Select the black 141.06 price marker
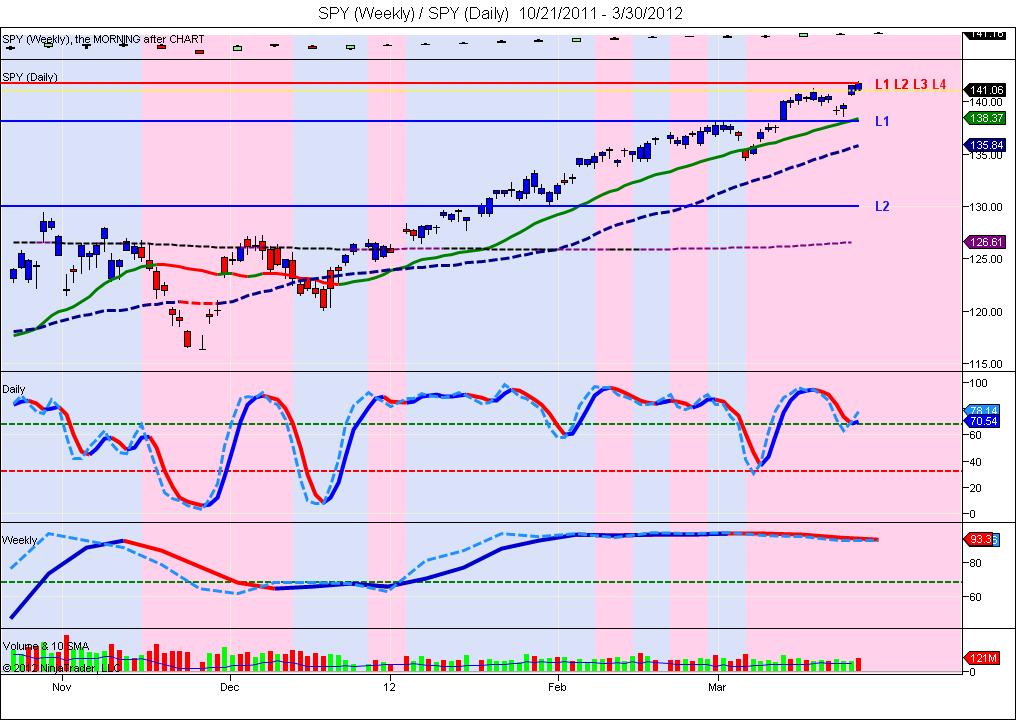Screen dimensions: 1016x720 pos(987,90)
